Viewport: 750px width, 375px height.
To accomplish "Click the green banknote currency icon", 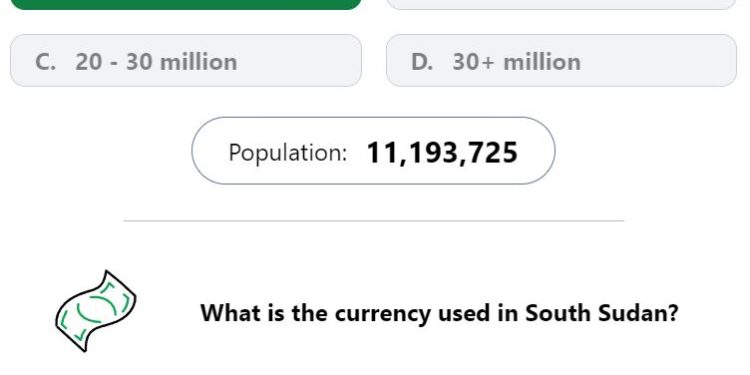I will [96, 311].
